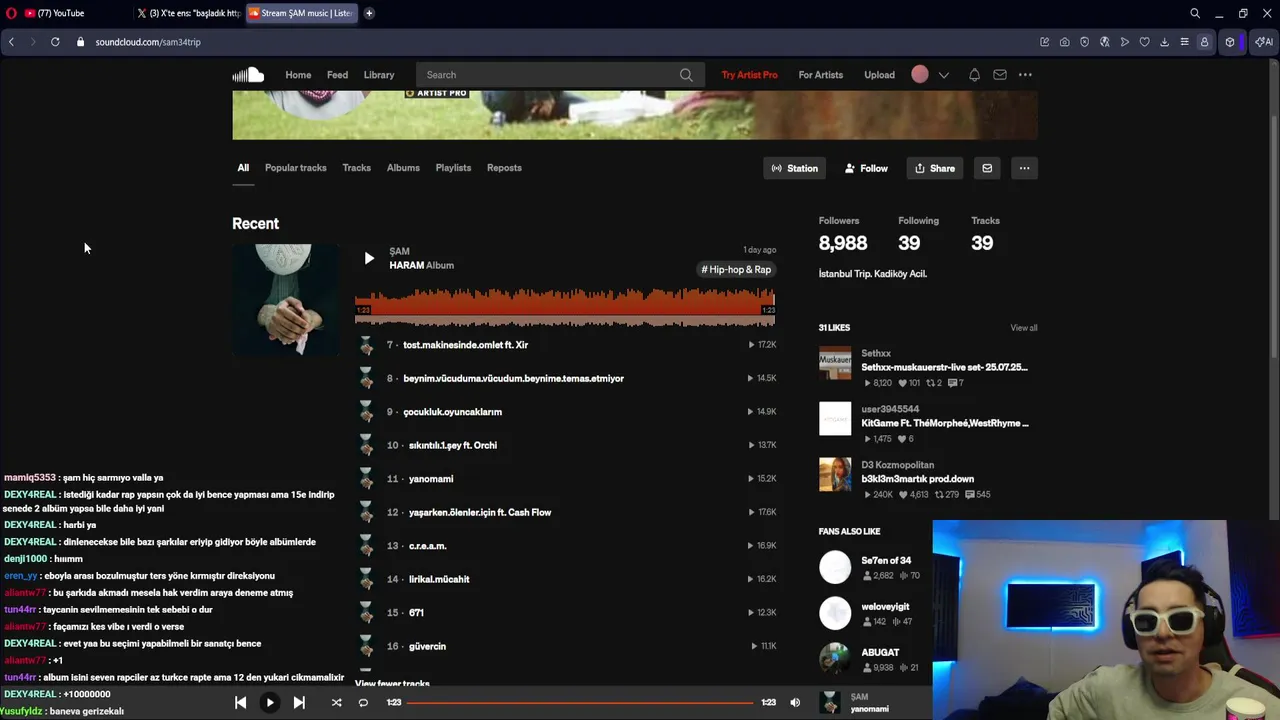Follow the artist ŞAM
The width and height of the screenshot is (1280, 720).
tap(865, 168)
